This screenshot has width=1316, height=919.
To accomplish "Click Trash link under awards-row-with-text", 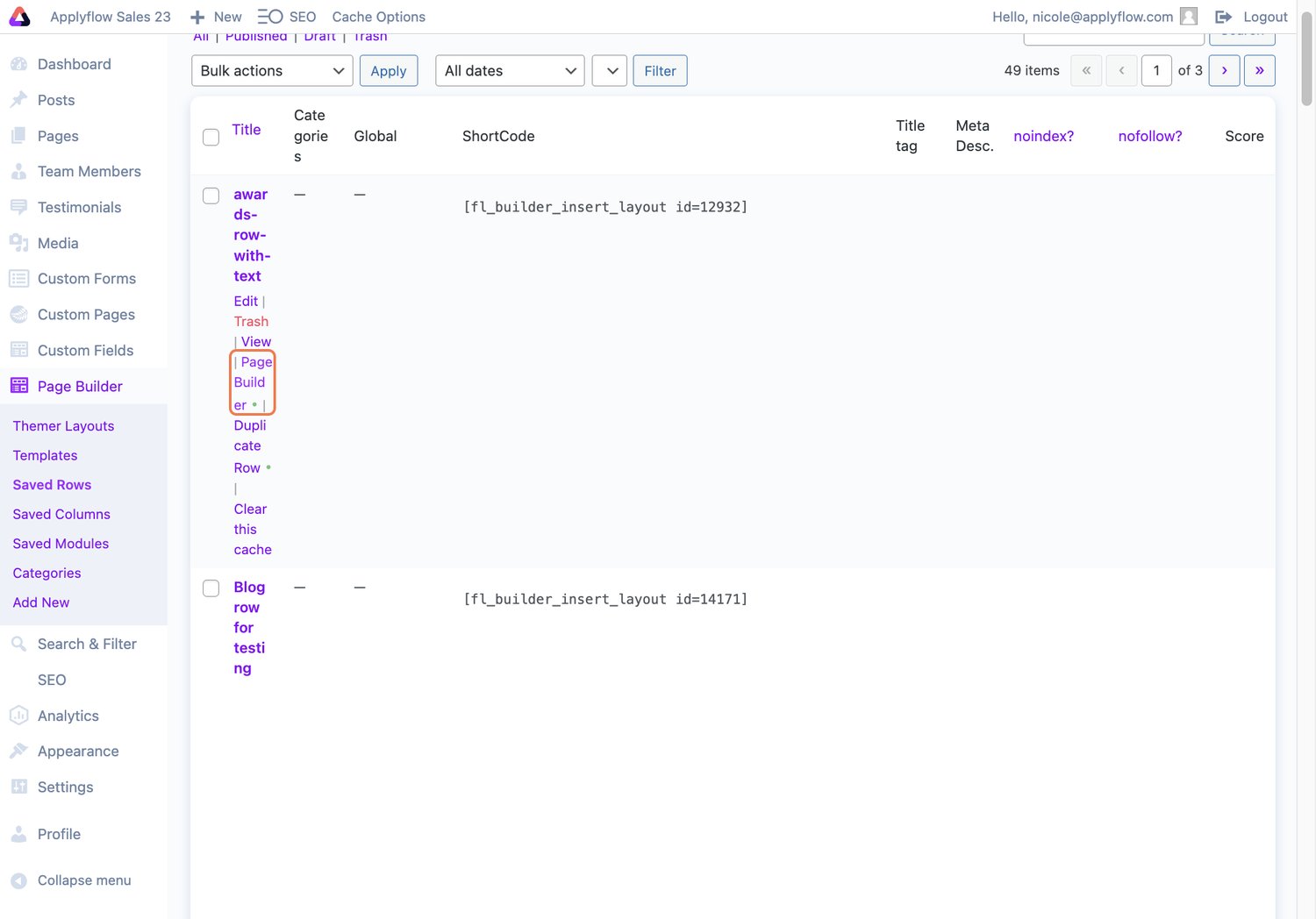I will coord(251,322).
